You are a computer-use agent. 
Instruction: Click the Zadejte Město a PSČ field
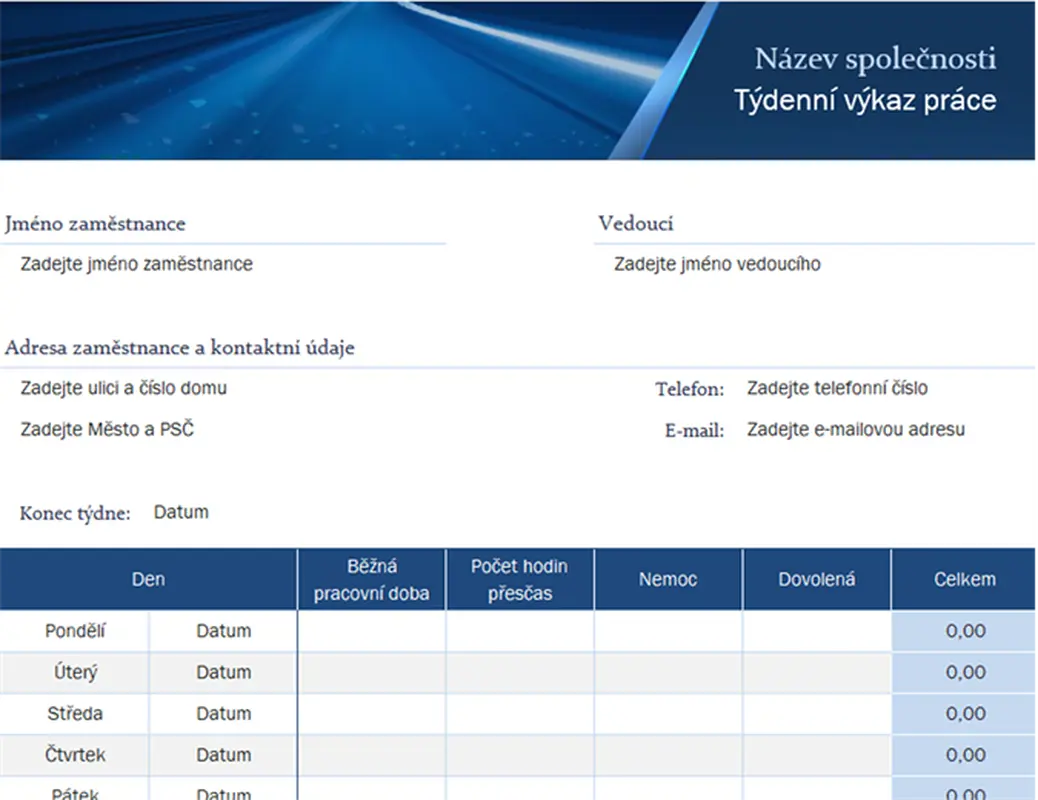point(107,429)
